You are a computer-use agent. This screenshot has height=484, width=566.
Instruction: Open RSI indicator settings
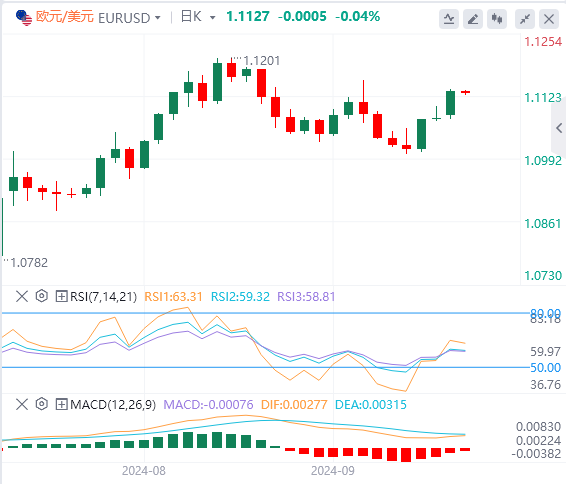(x=42, y=296)
